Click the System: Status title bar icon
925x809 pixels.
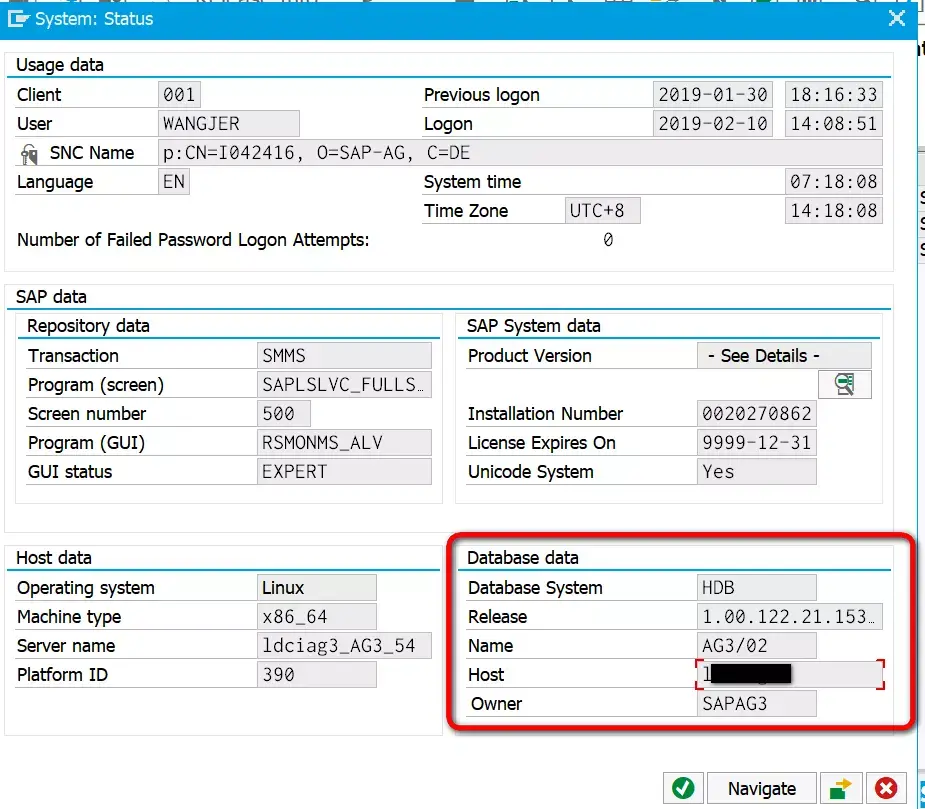(18, 19)
